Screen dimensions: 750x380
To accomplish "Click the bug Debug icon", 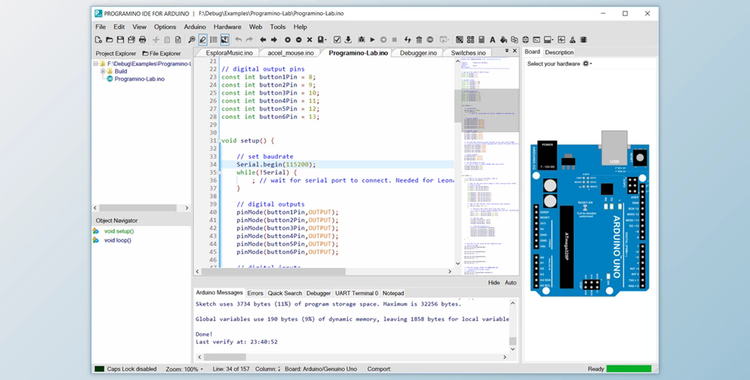I will [361, 40].
